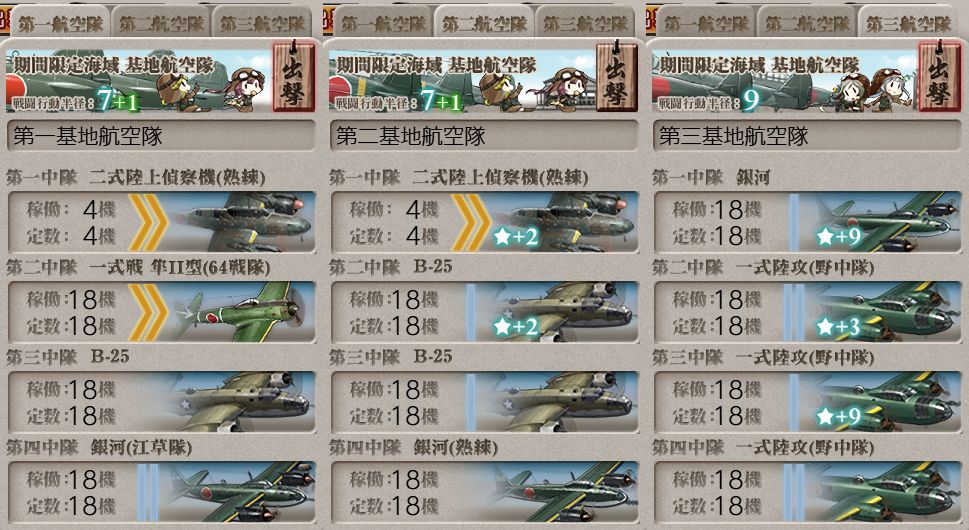Toggle the 出撃 sortie tag on second air corps
The width and height of the screenshot is (969, 530).
(617, 77)
